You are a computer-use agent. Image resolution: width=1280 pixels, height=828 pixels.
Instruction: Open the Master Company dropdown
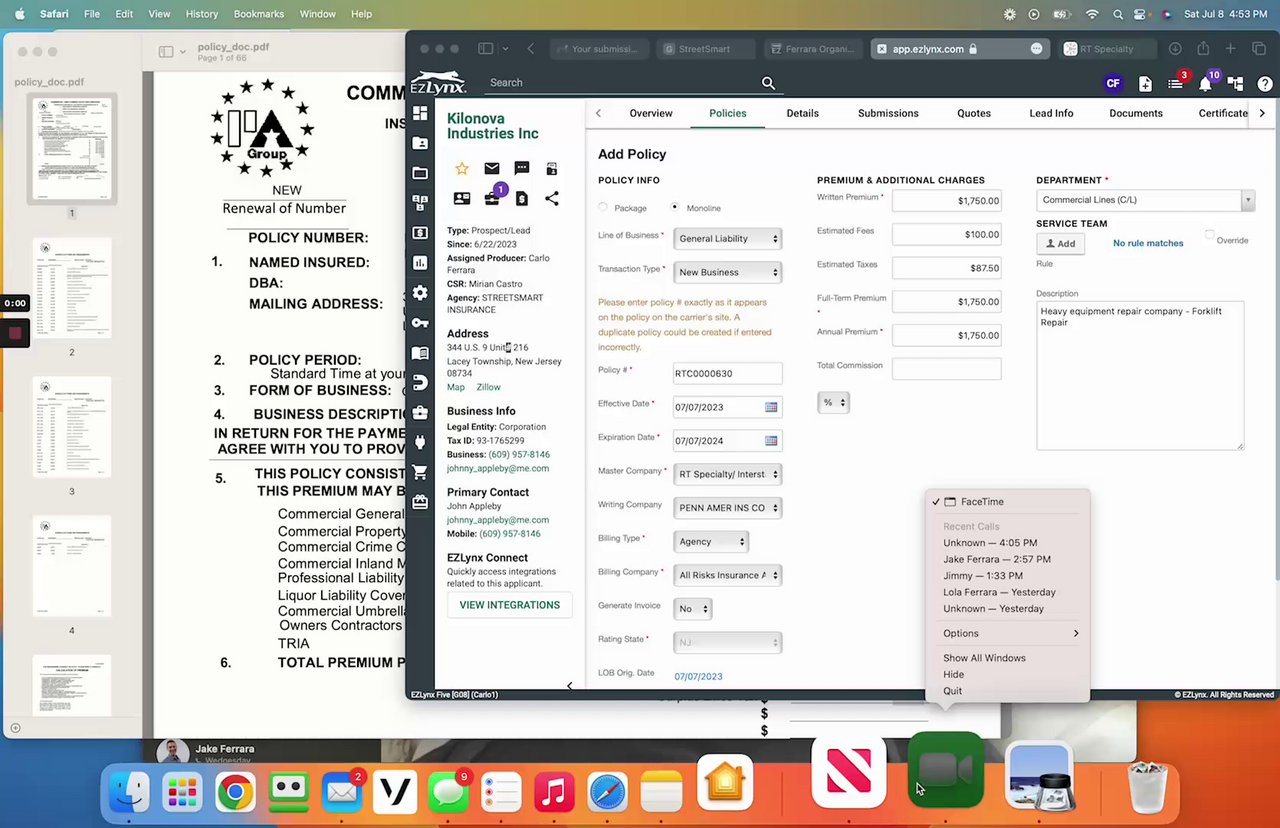click(x=727, y=474)
